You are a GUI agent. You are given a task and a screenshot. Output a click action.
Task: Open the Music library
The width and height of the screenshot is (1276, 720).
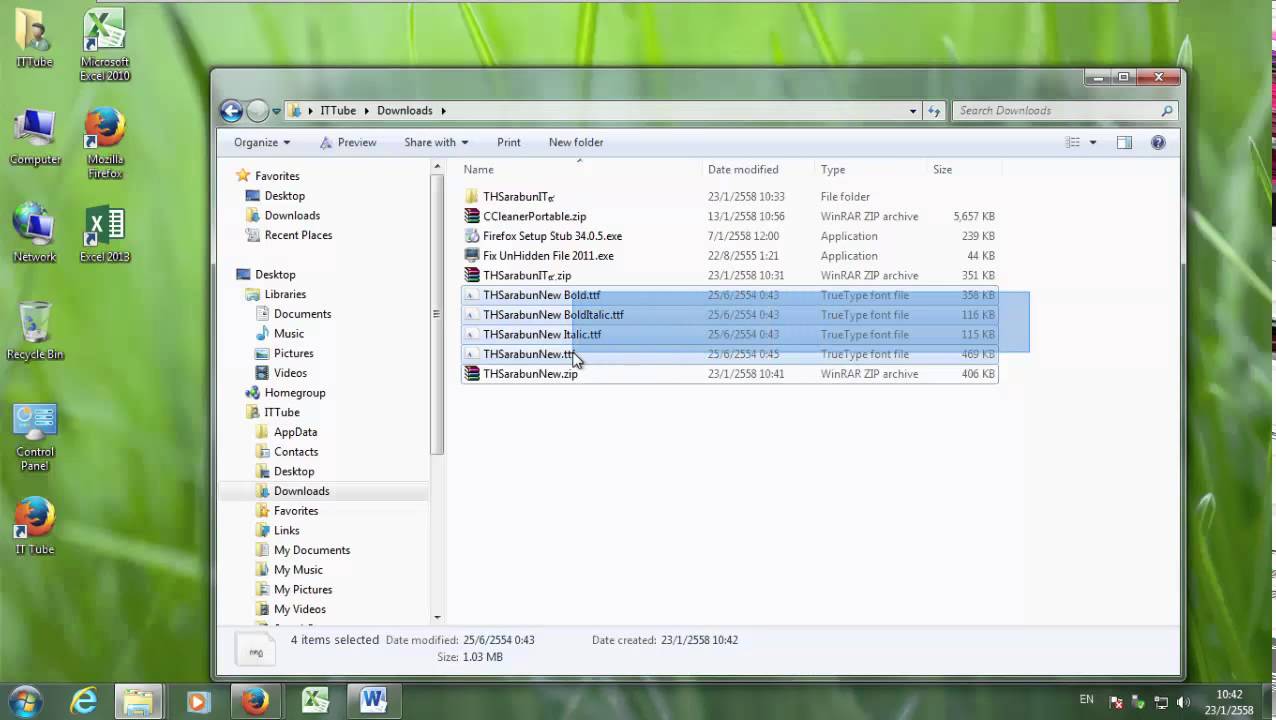[x=289, y=334]
